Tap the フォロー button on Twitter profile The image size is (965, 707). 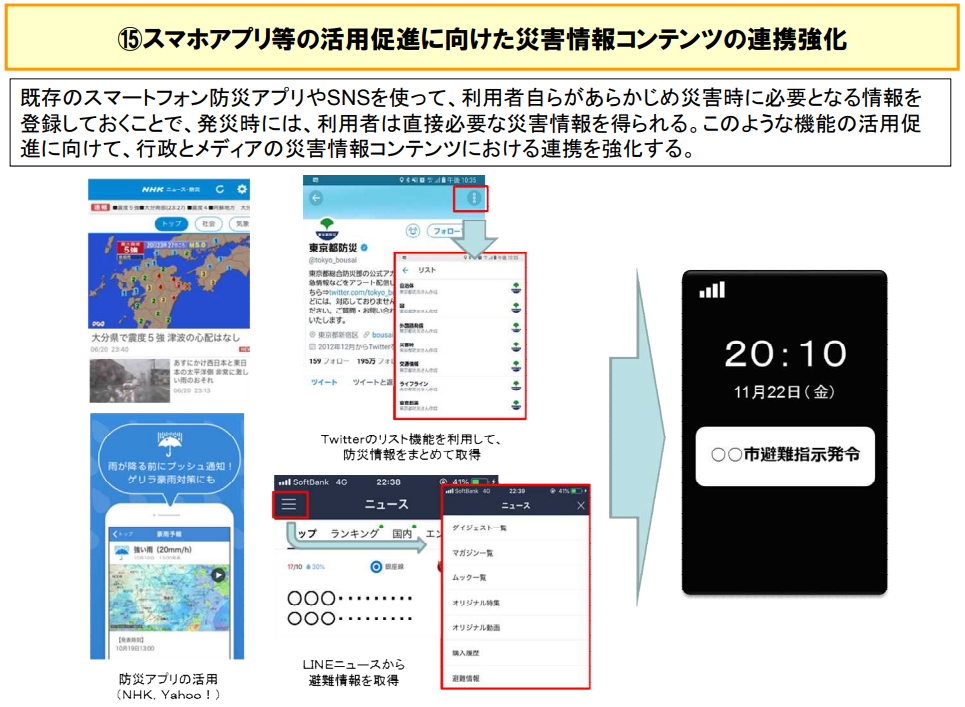tap(446, 231)
